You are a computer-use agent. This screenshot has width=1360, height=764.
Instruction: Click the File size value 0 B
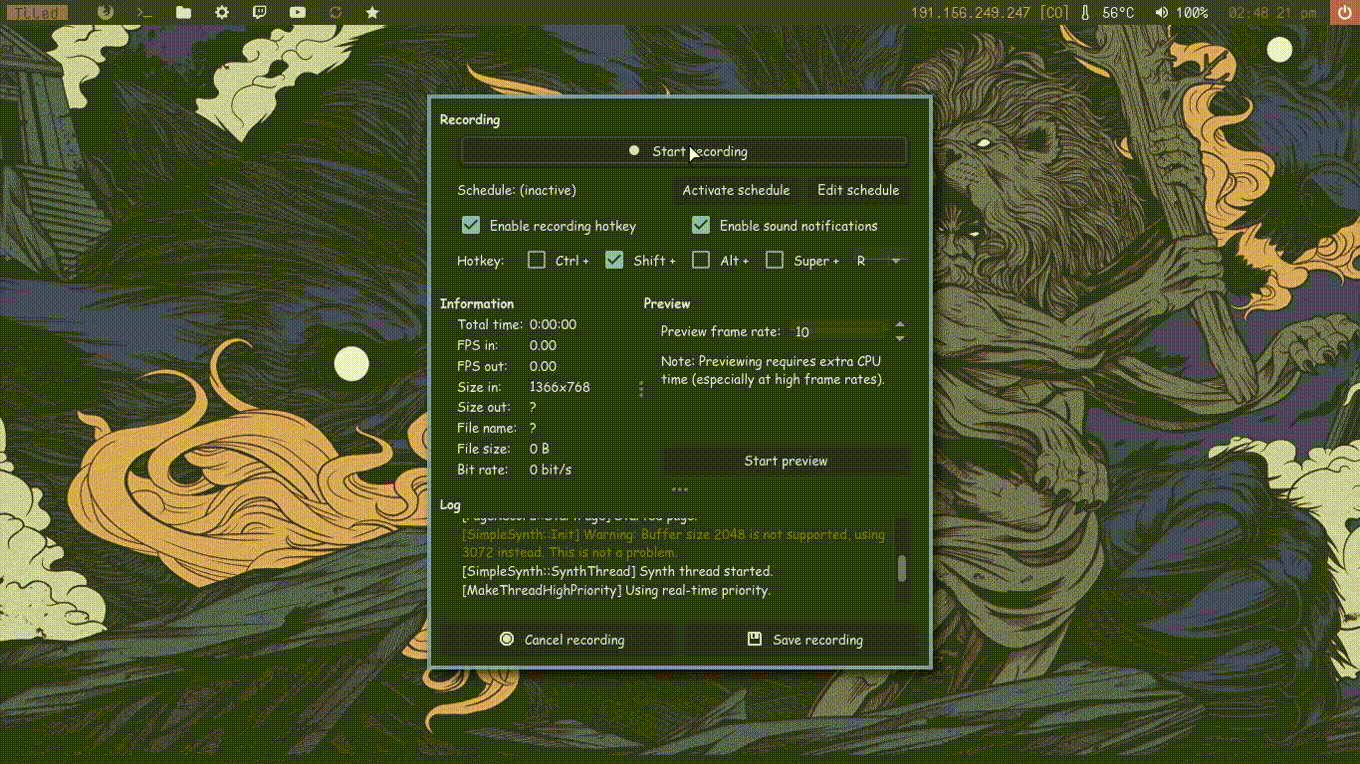tap(539, 449)
